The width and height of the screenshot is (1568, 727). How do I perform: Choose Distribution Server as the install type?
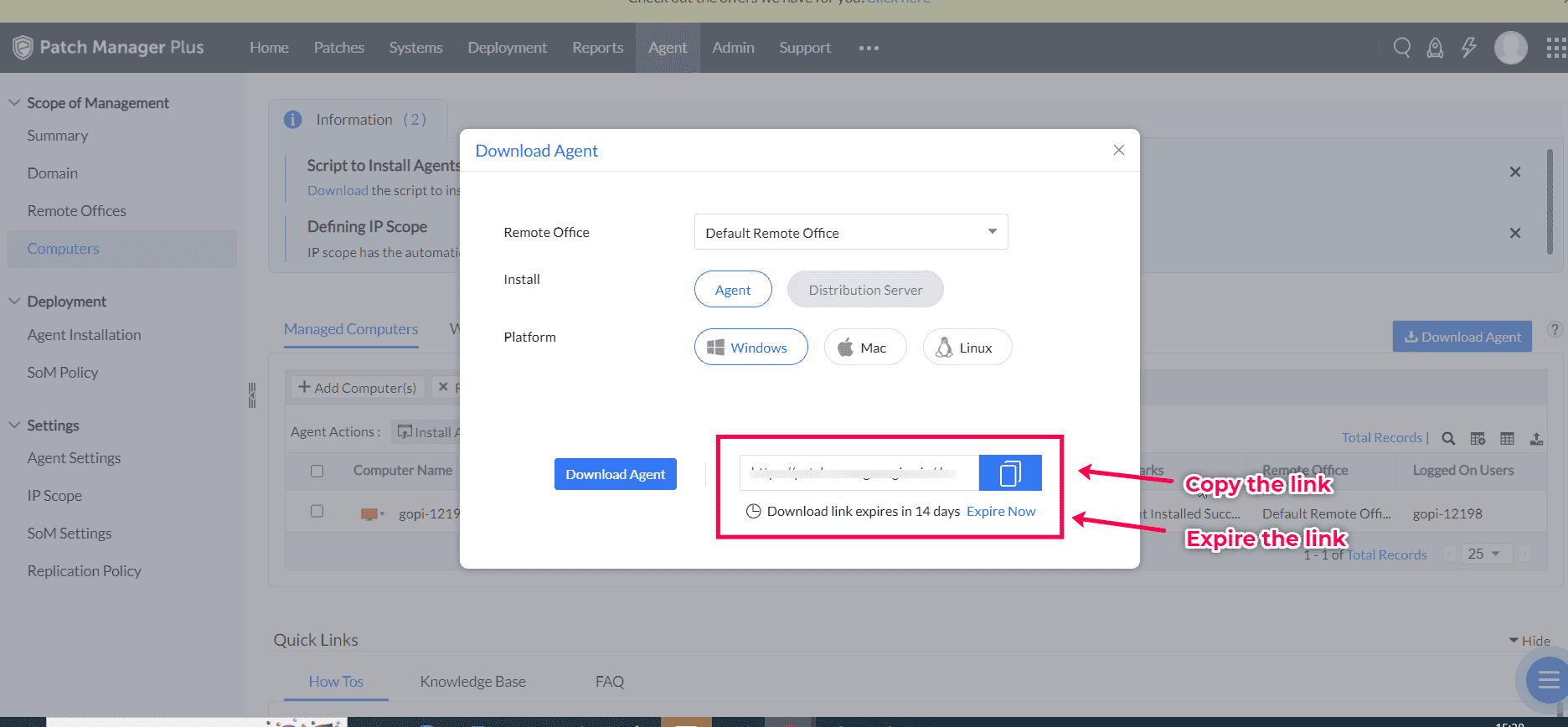[865, 289]
